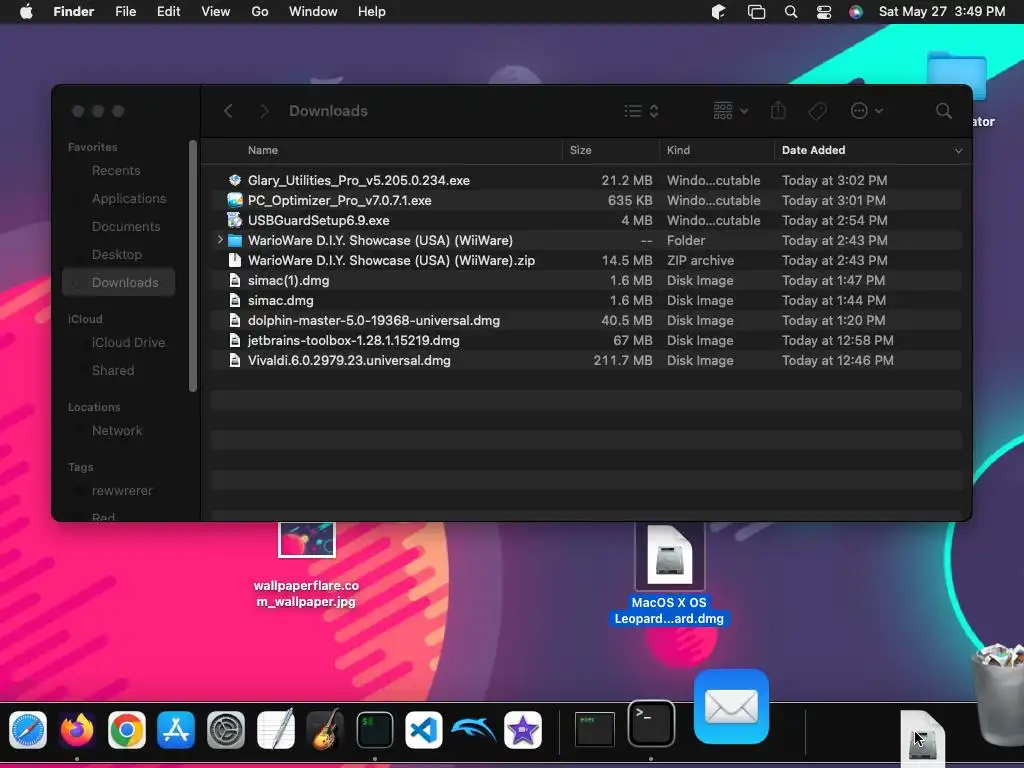The width and height of the screenshot is (1024, 768).
Task: Expand the WarioWare D.I.Y. Showcase folder
Action: (x=220, y=240)
